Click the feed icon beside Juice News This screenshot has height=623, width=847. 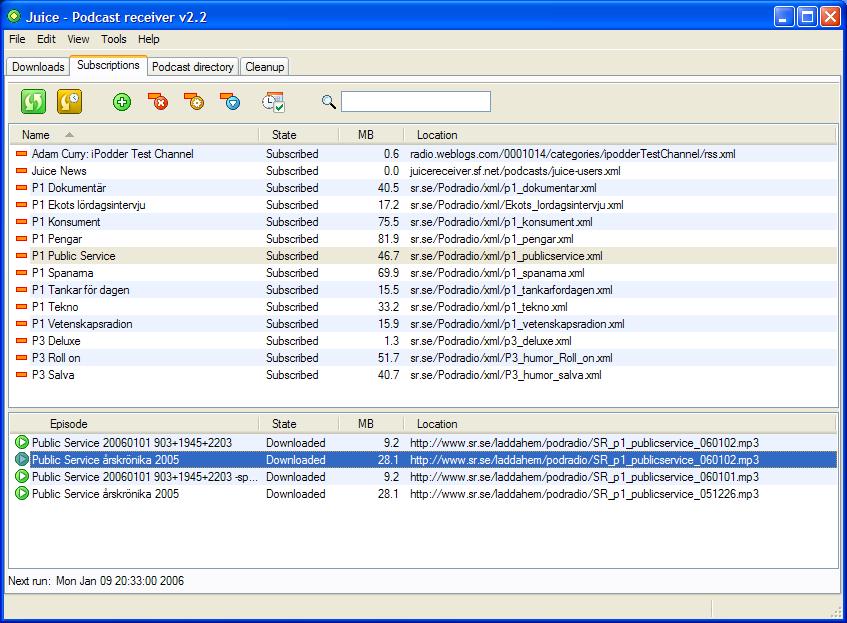(x=22, y=171)
